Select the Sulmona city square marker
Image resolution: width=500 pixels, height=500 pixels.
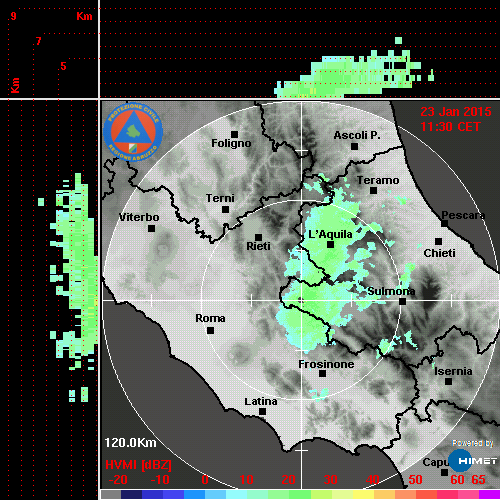[x=403, y=301]
